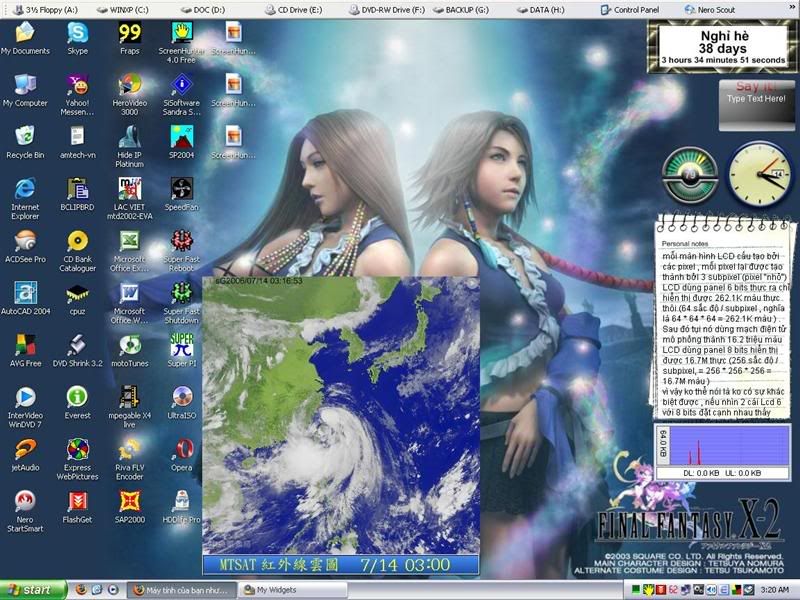The width and height of the screenshot is (800, 600).
Task: Launch Yahoo! Messenger desktop shortcut
Action: point(78,95)
